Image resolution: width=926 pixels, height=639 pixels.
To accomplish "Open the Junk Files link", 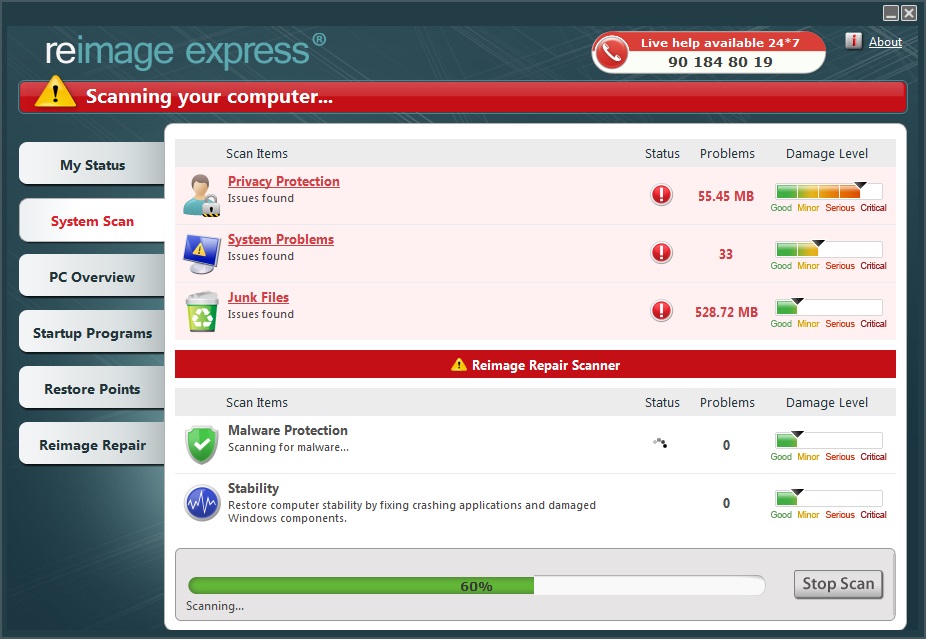I will [x=258, y=297].
